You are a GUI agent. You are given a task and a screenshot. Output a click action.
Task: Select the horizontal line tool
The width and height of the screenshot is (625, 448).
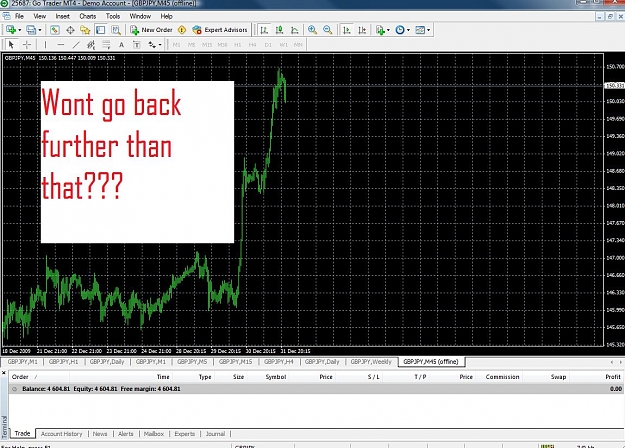click(61, 45)
